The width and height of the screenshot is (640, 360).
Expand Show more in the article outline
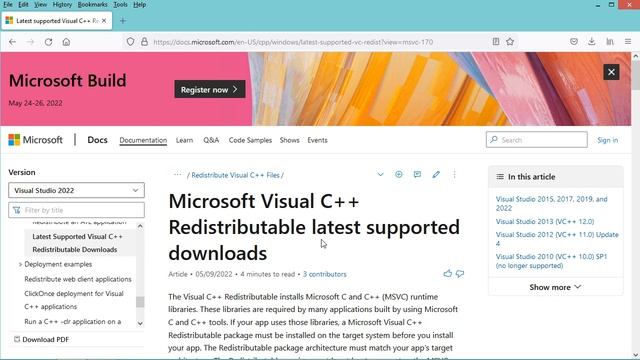pyautogui.click(x=555, y=287)
